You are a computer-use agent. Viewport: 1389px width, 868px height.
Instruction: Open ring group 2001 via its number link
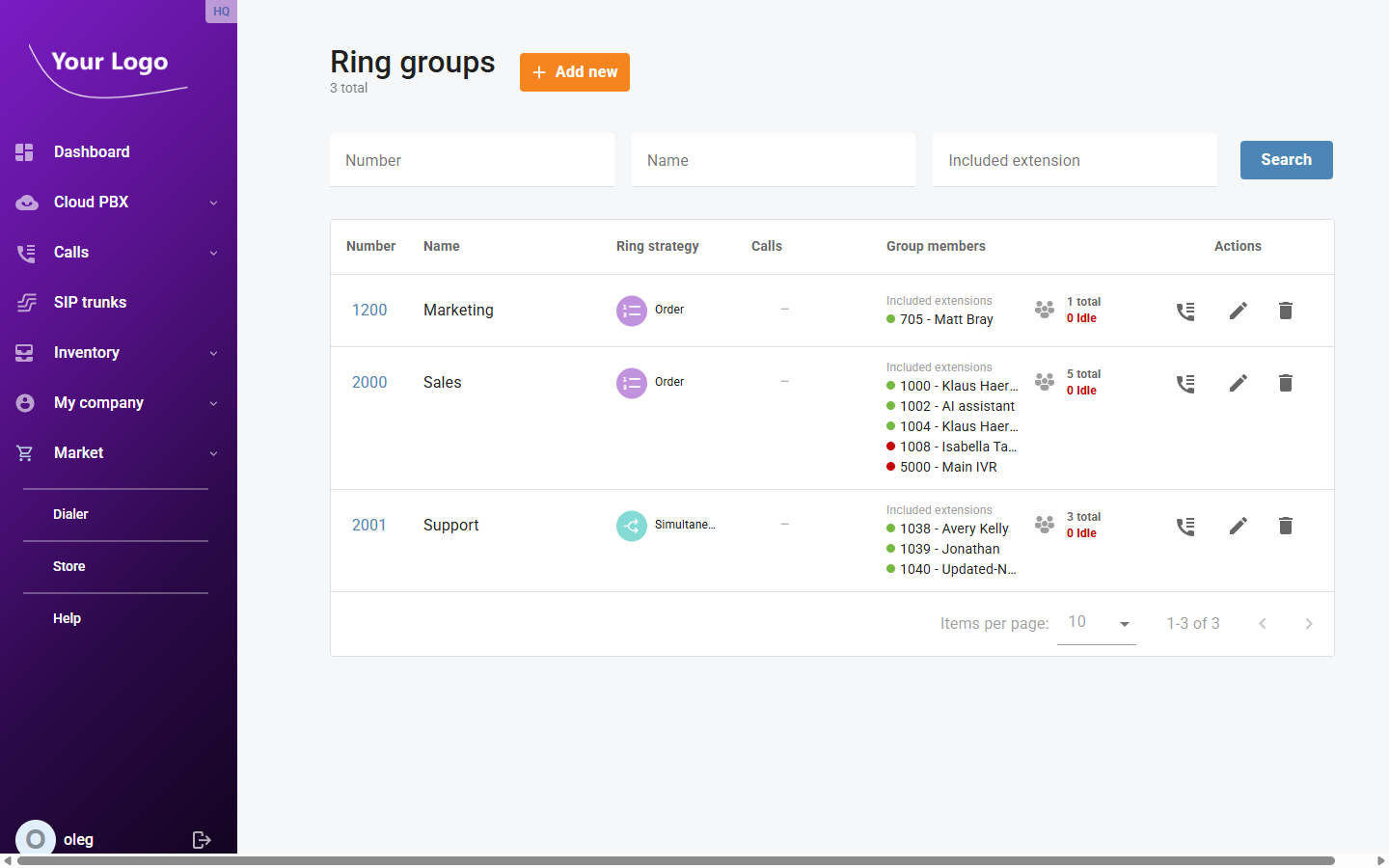pyautogui.click(x=369, y=525)
